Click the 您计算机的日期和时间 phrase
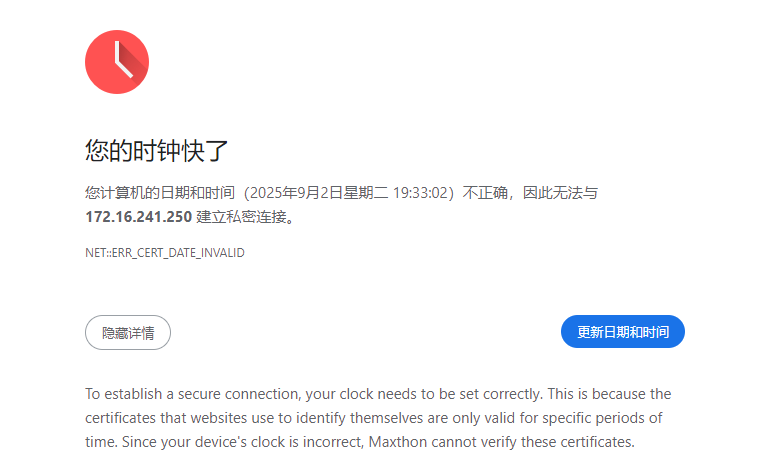This screenshot has width=757, height=474. (x=160, y=193)
